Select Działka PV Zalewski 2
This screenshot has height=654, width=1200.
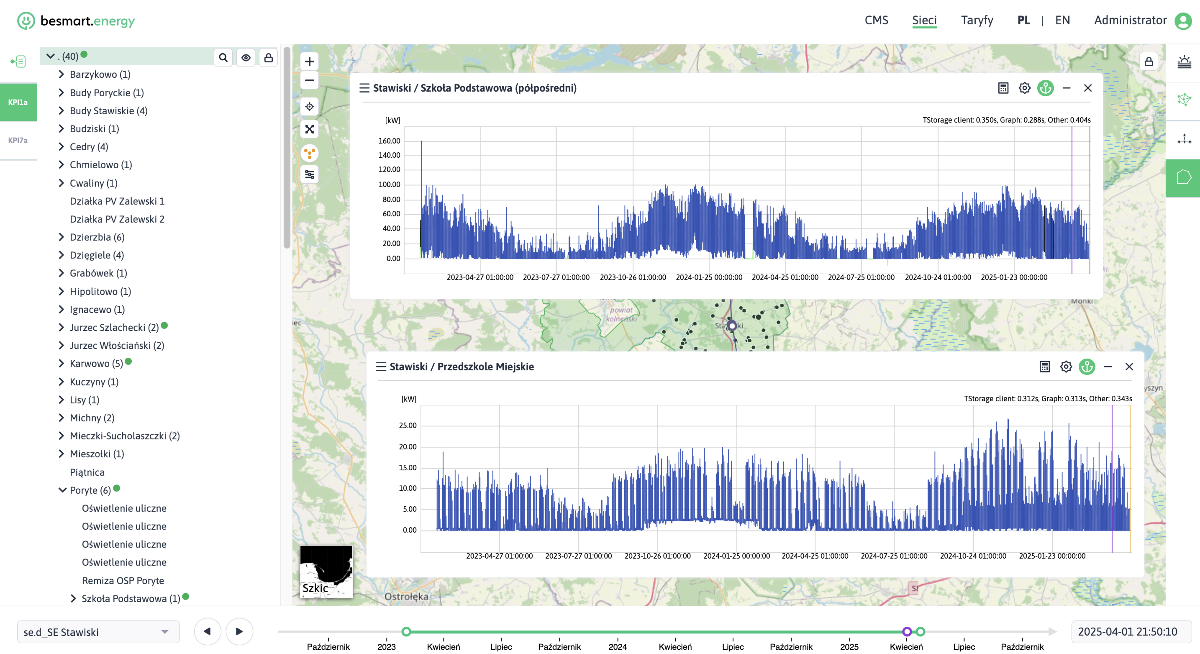coord(117,219)
